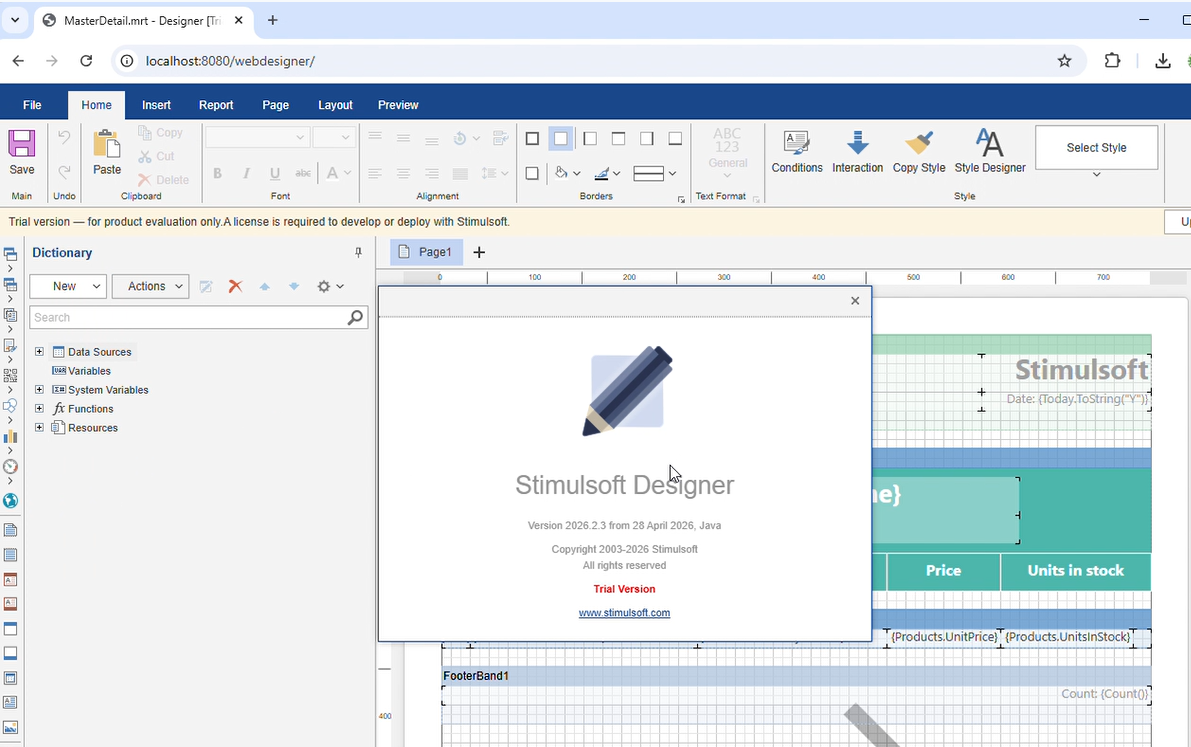Open Dictionary gear settings dropdown
The image size is (1191, 747).
point(330,286)
